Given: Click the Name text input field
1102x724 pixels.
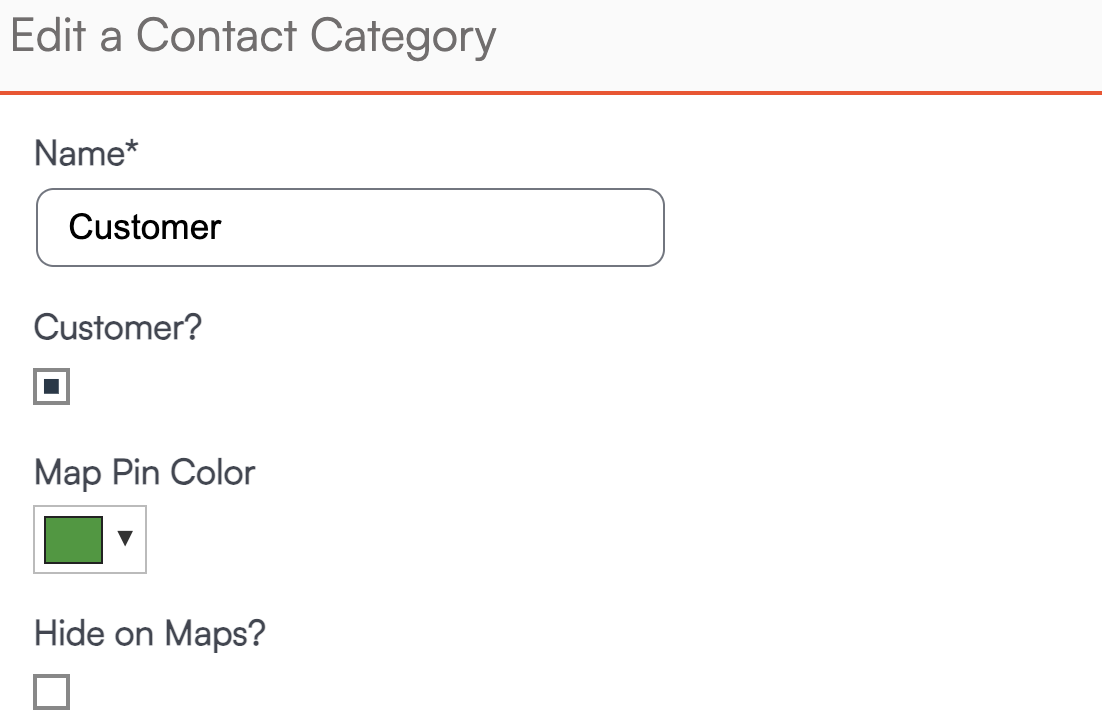Looking at the screenshot, I should [x=350, y=228].
